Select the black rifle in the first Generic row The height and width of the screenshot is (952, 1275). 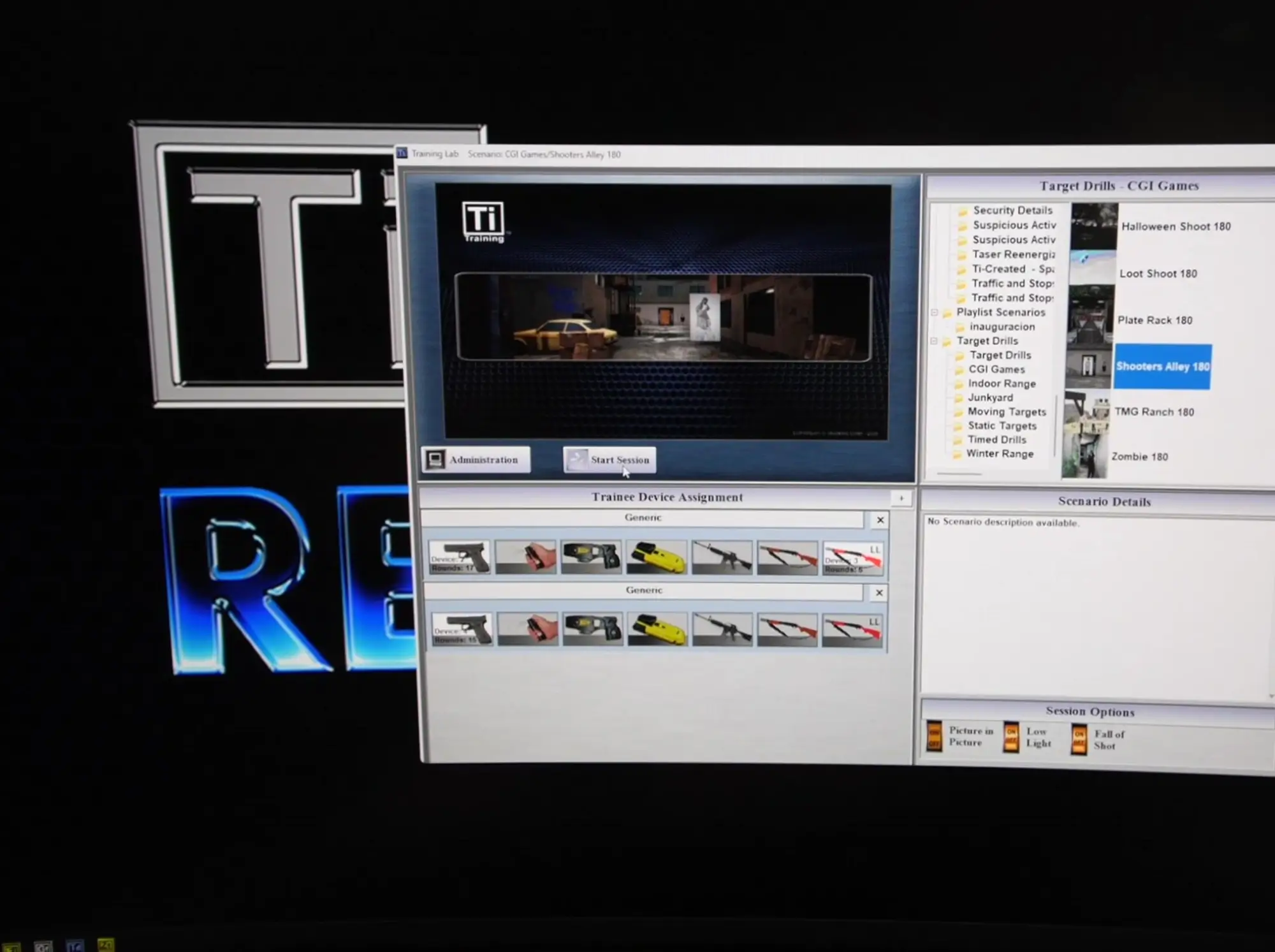coord(722,557)
